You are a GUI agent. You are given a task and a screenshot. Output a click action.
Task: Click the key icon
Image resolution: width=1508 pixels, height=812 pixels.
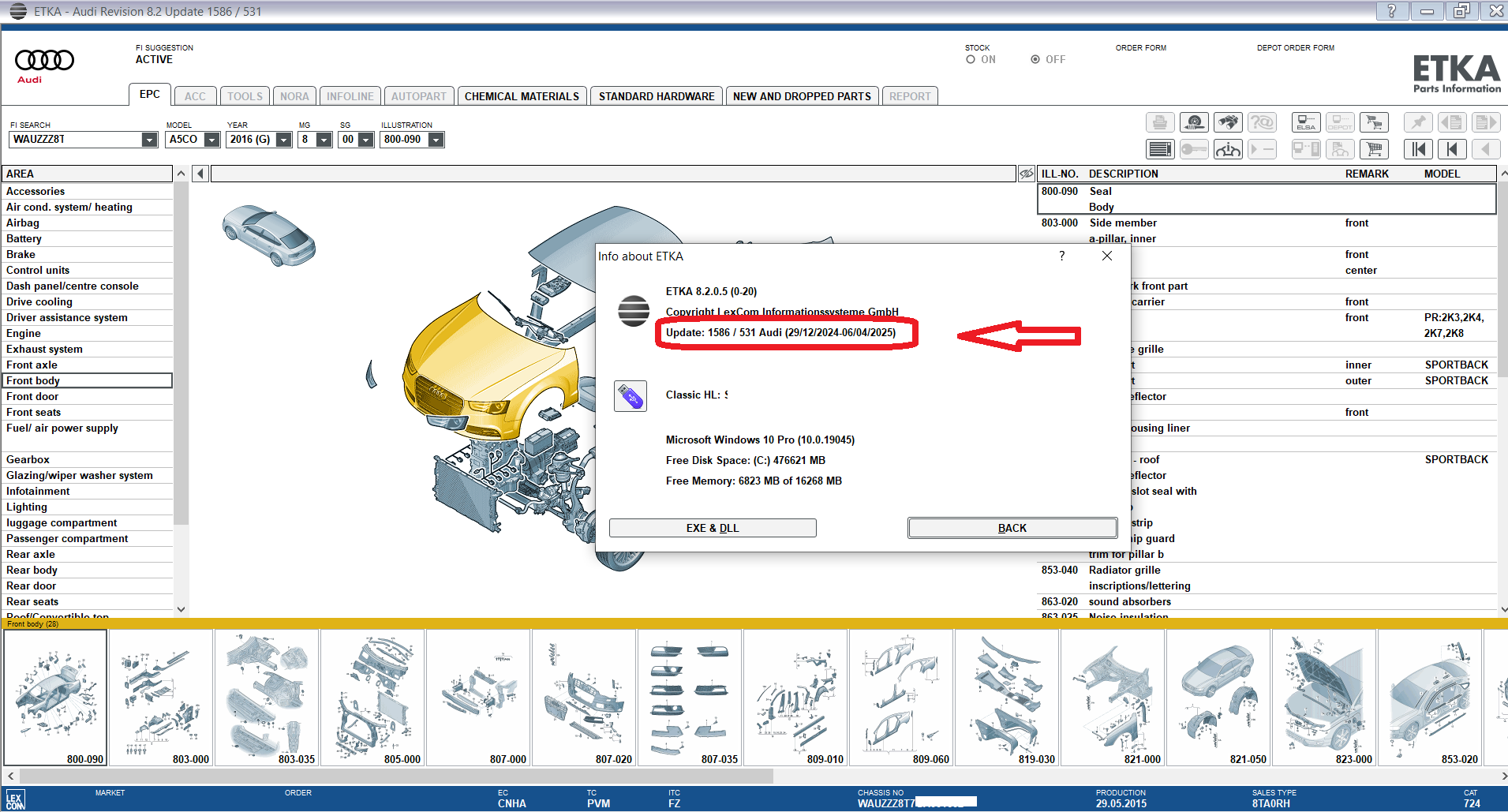click(x=1194, y=149)
